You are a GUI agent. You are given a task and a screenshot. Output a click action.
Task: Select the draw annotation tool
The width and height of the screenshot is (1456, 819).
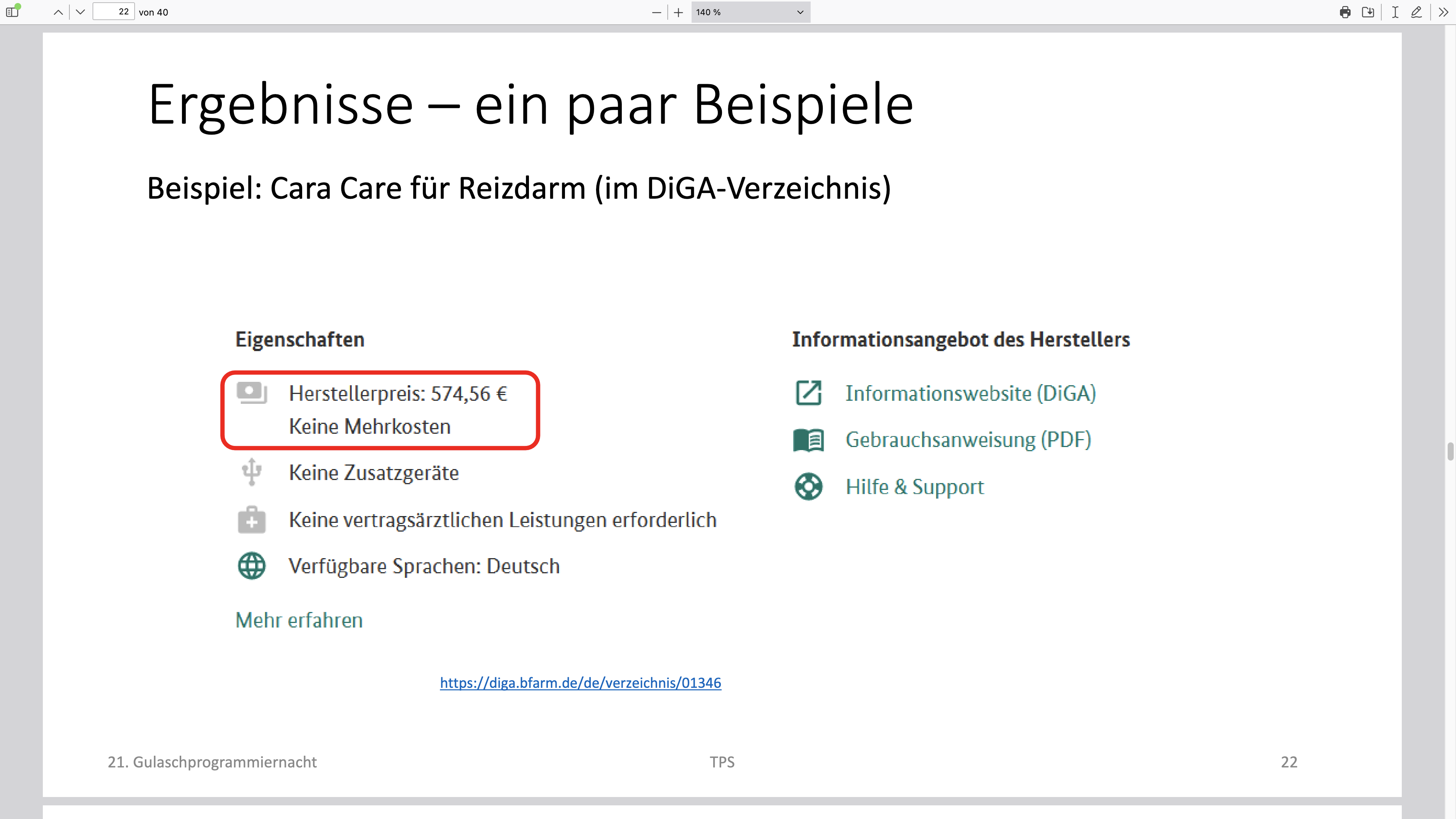pos(1417,12)
